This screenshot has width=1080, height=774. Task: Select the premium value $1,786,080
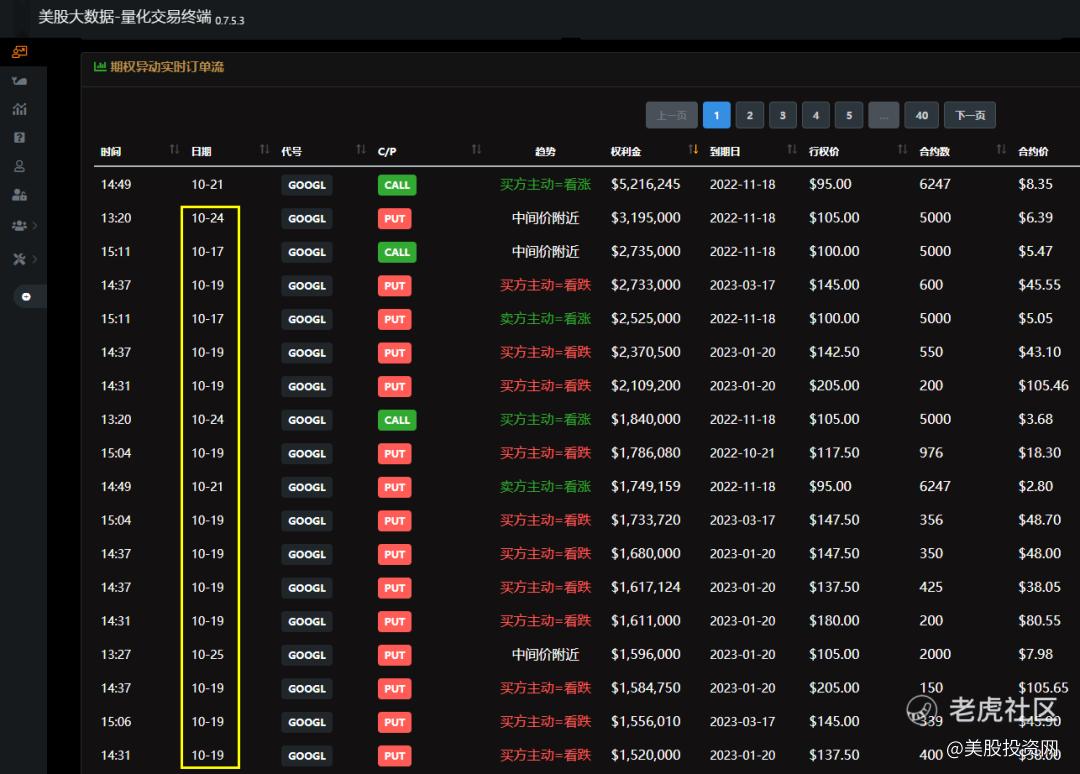(645, 453)
